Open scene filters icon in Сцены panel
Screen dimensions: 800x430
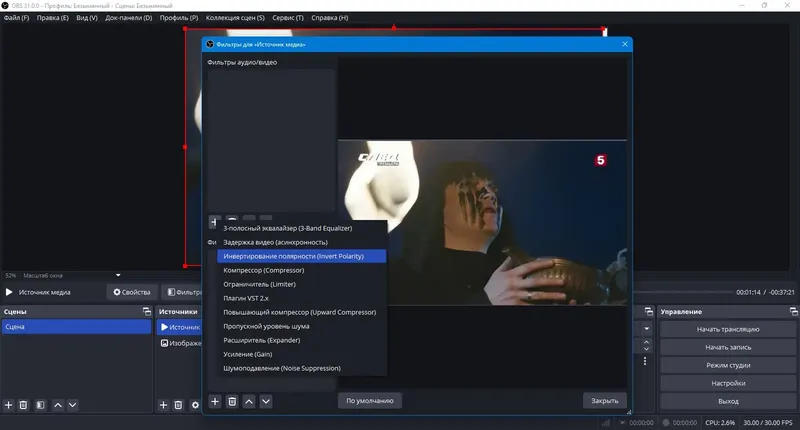[40, 405]
